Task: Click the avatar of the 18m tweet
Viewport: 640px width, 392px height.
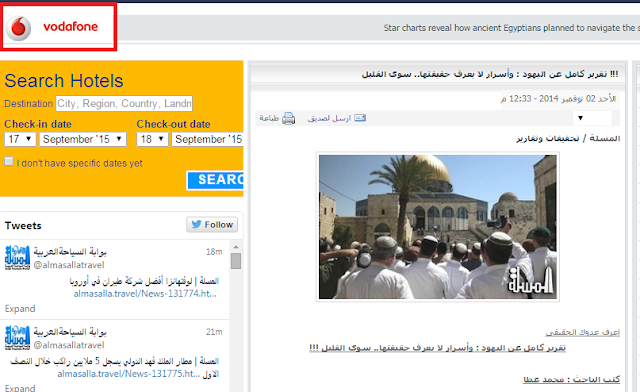Action: point(17,258)
